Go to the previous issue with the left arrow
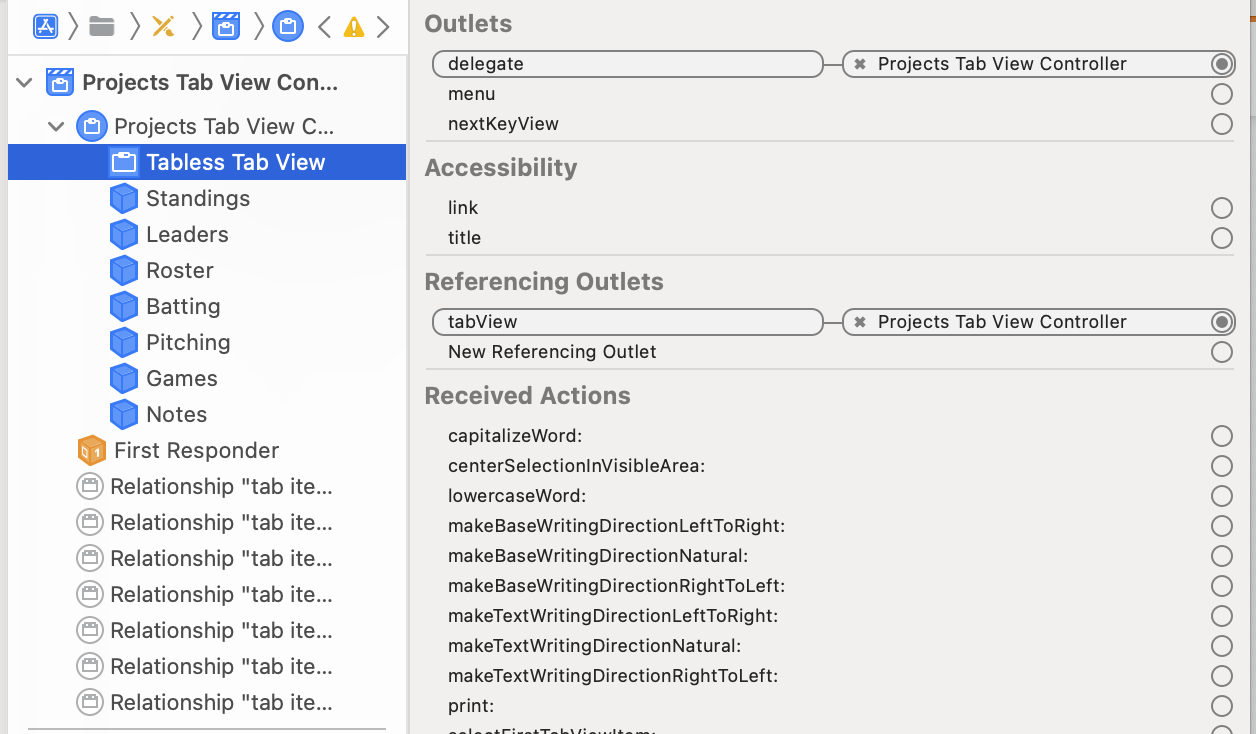This screenshot has height=734, width=1256. (324, 27)
